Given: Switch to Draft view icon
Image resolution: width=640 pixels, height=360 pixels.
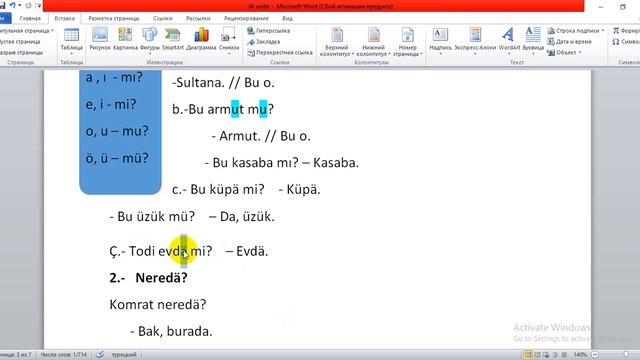Looking at the screenshot, I should click(x=564, y=355).
